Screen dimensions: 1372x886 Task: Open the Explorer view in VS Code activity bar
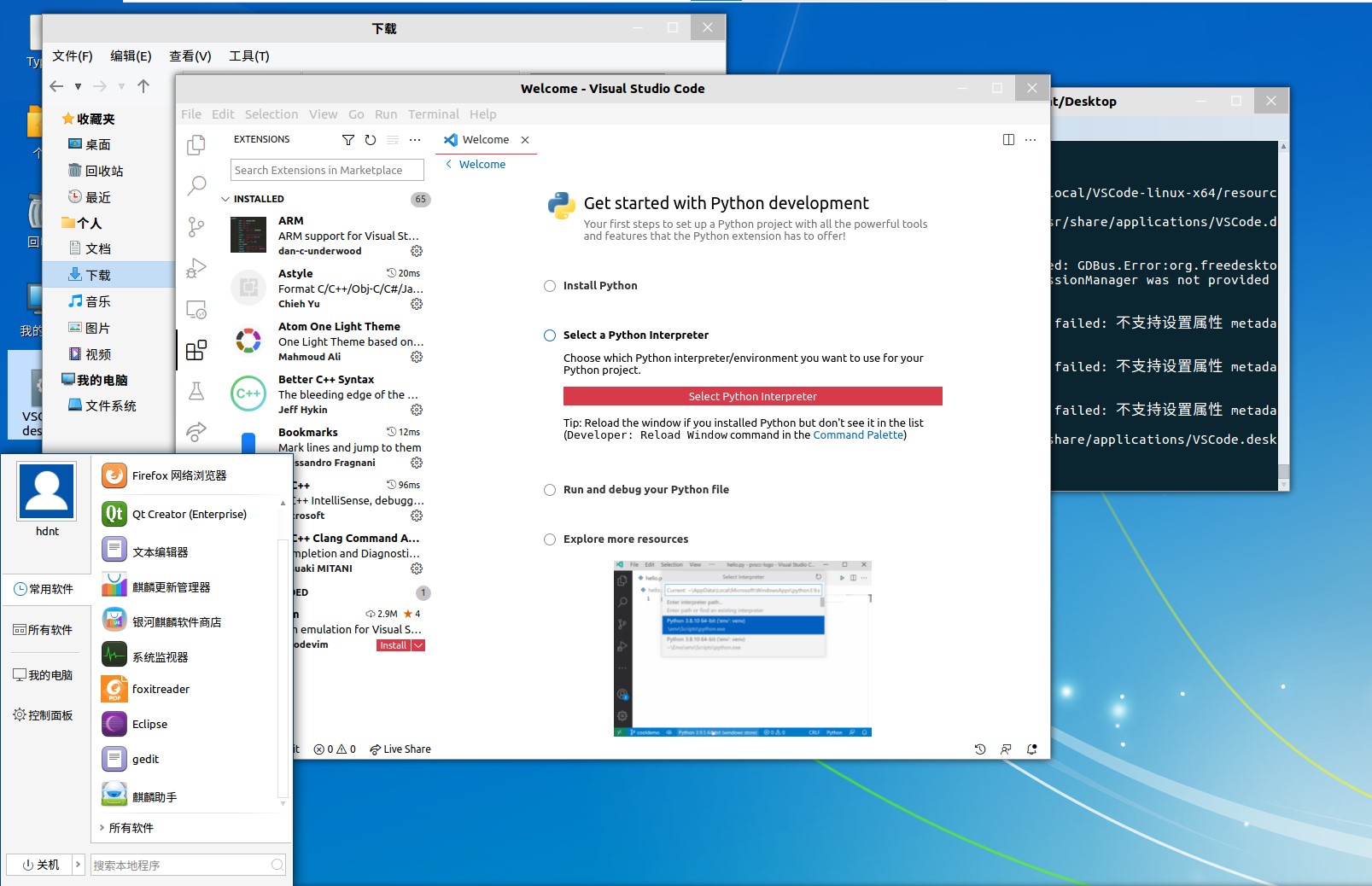[x=196, y=145]
